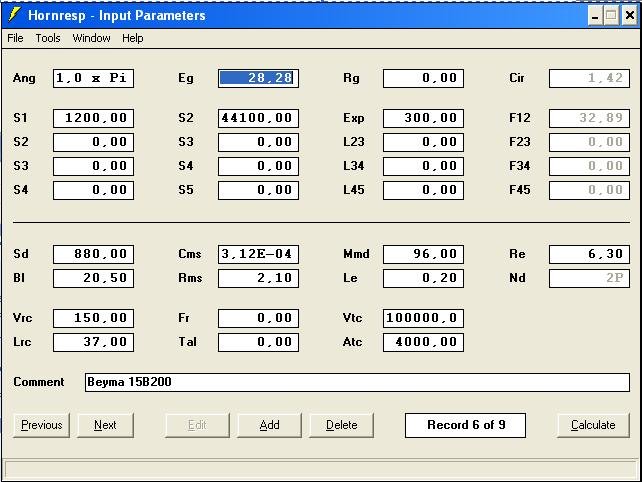Click the F23 field

click(x=589, y=142)
